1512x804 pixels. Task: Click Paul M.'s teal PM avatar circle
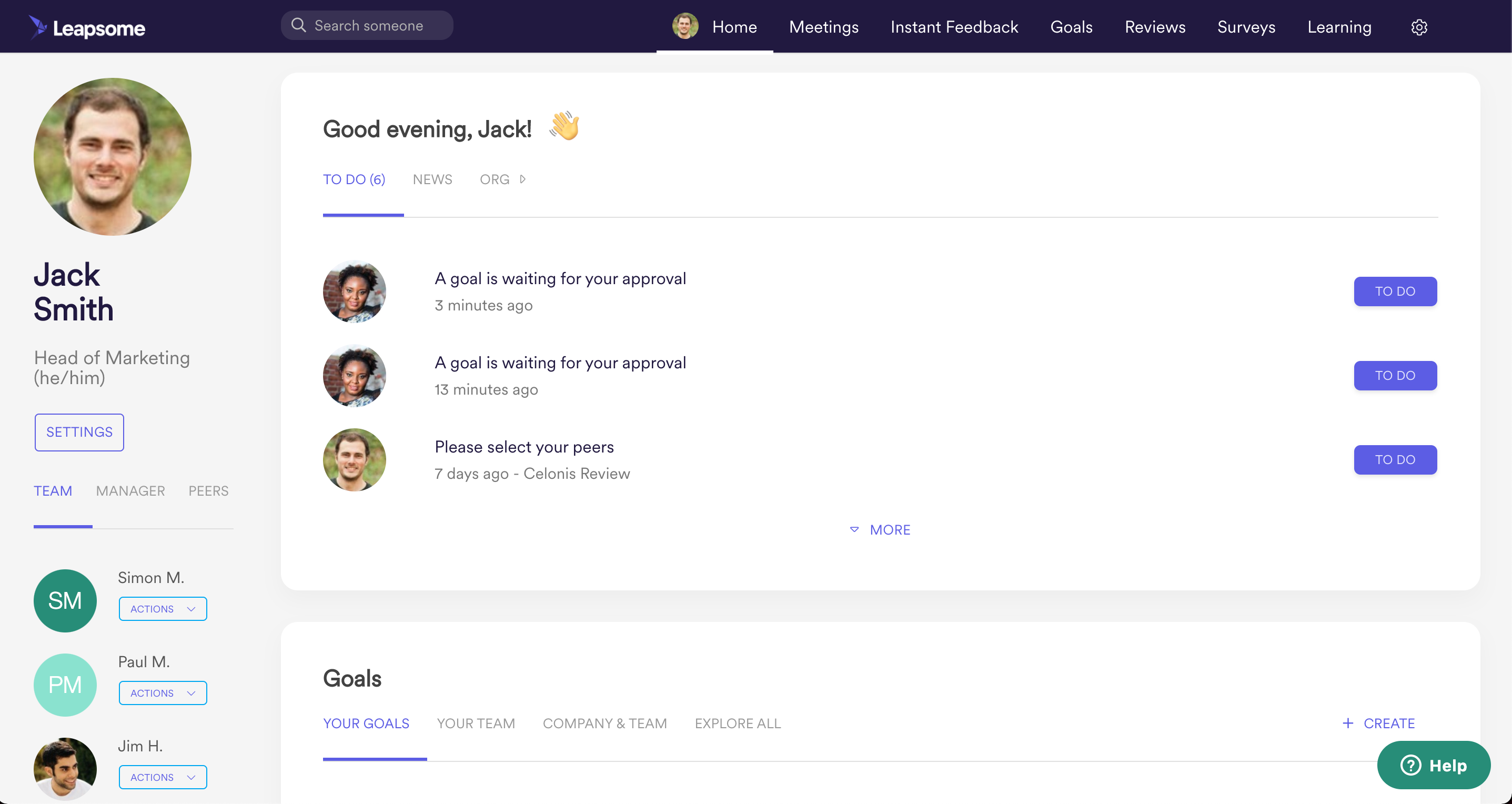coord(65,684)
